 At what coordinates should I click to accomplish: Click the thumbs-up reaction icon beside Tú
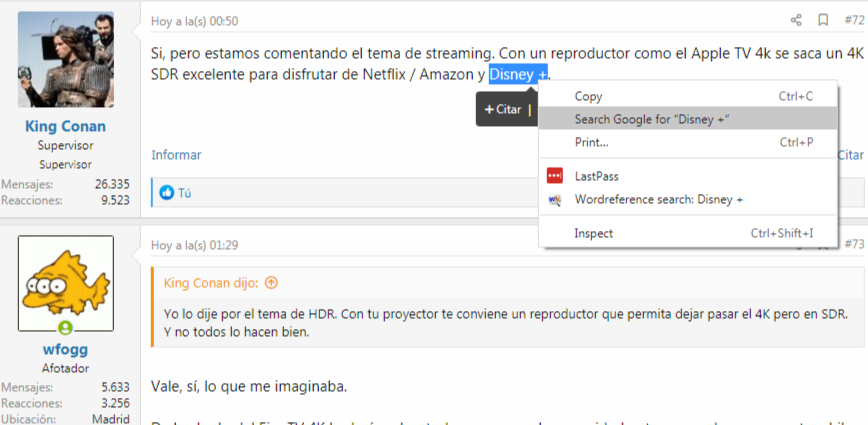point(167,193)
